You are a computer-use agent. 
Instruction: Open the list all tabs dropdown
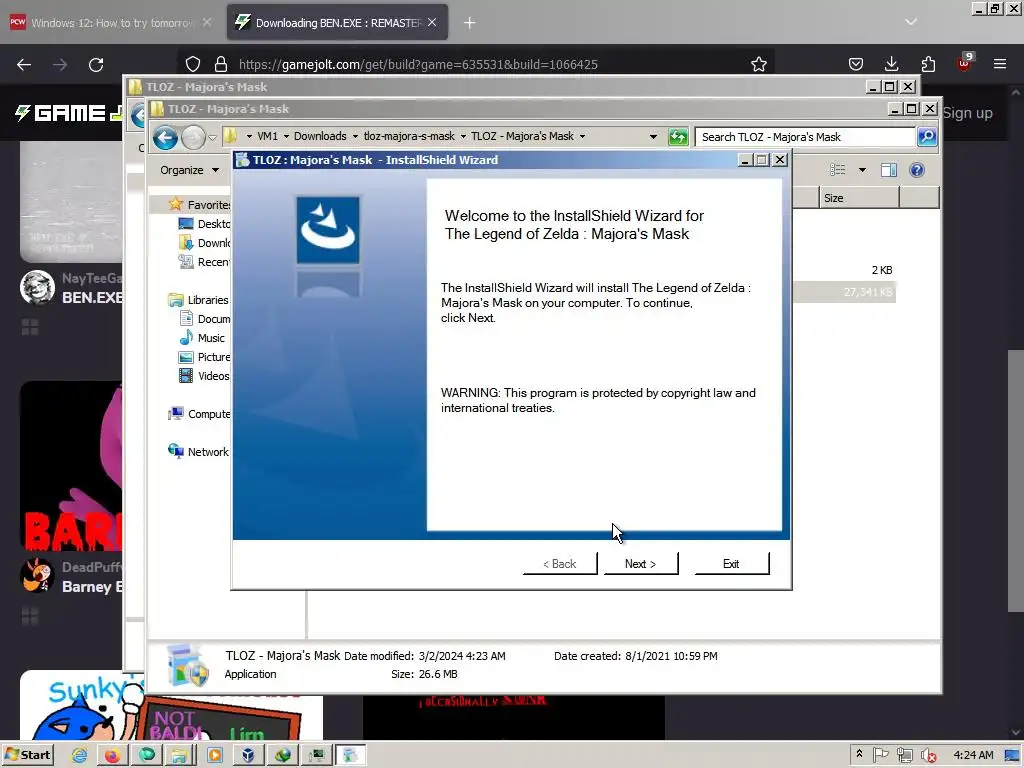[x=911, y=22]
